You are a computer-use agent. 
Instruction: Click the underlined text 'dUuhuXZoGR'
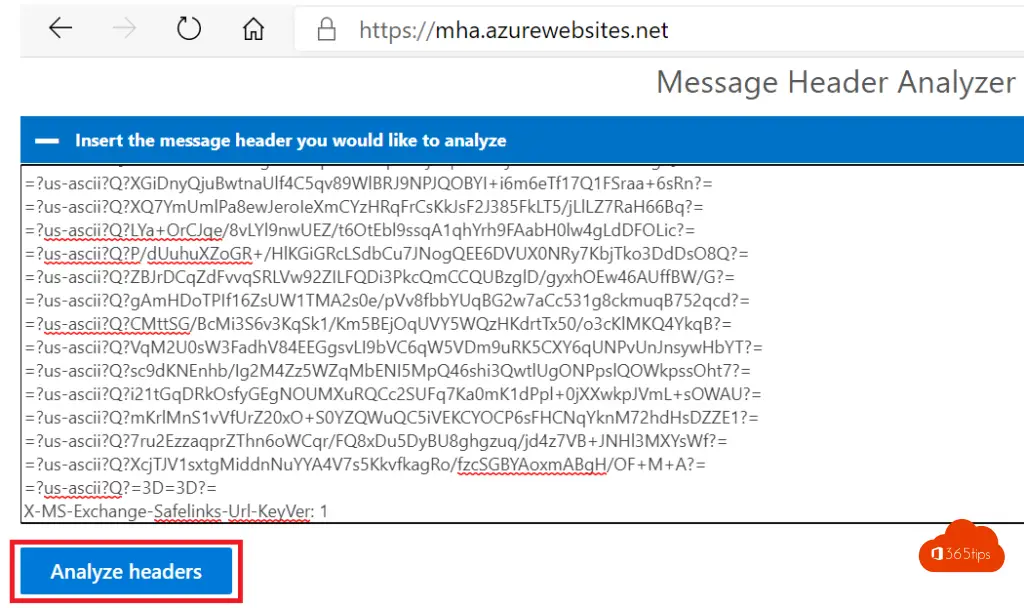click(x=199, y=253)
